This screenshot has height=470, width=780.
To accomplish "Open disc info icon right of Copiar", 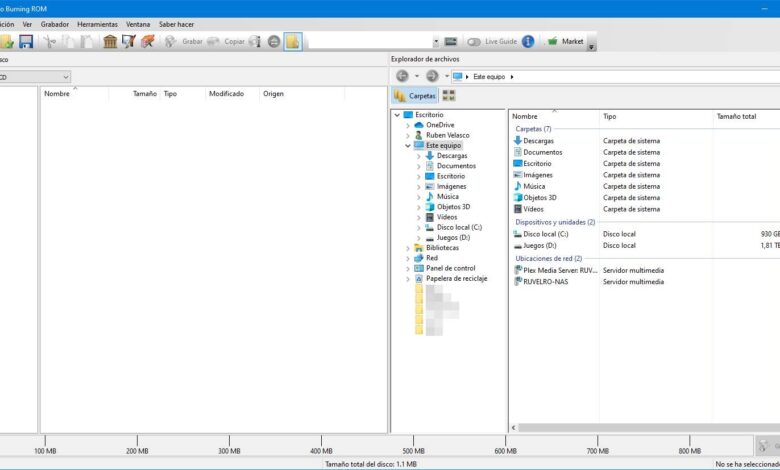I will pos(255,42).
